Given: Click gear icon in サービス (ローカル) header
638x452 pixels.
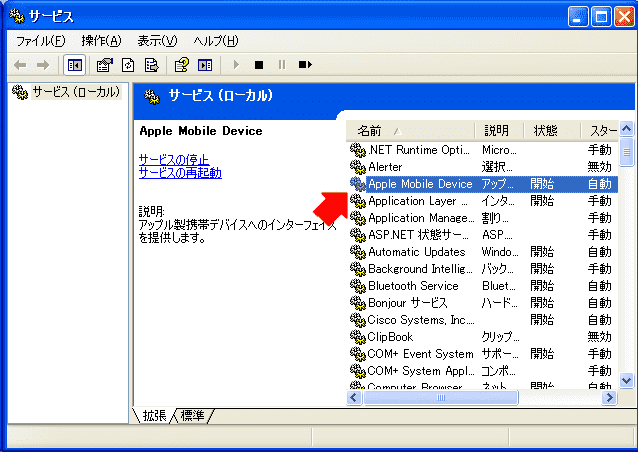Looking at the screenshot, I should point(152,96).
